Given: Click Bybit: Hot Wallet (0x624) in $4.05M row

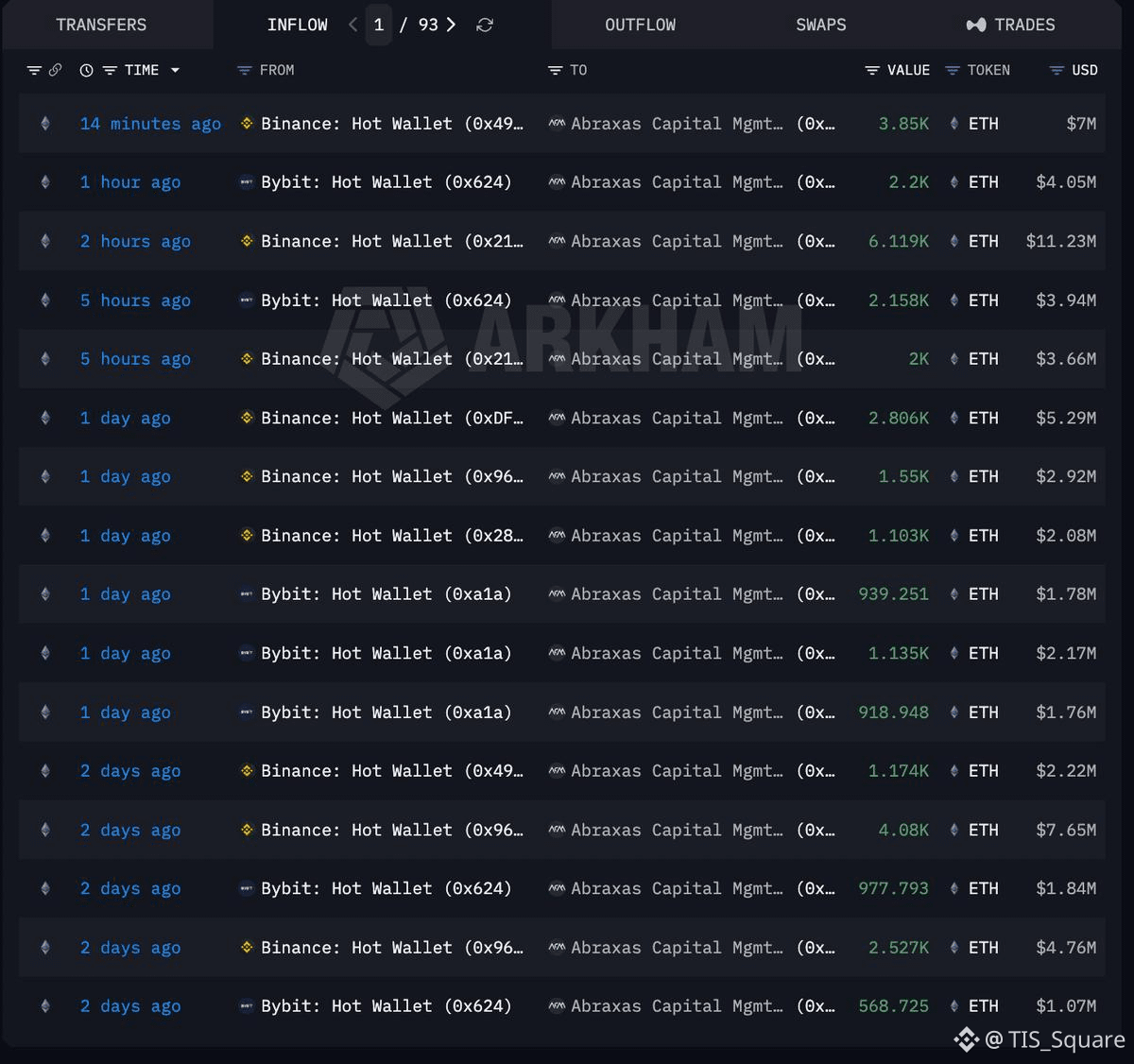Looking at the screenshot, I should tap(386, 182).
